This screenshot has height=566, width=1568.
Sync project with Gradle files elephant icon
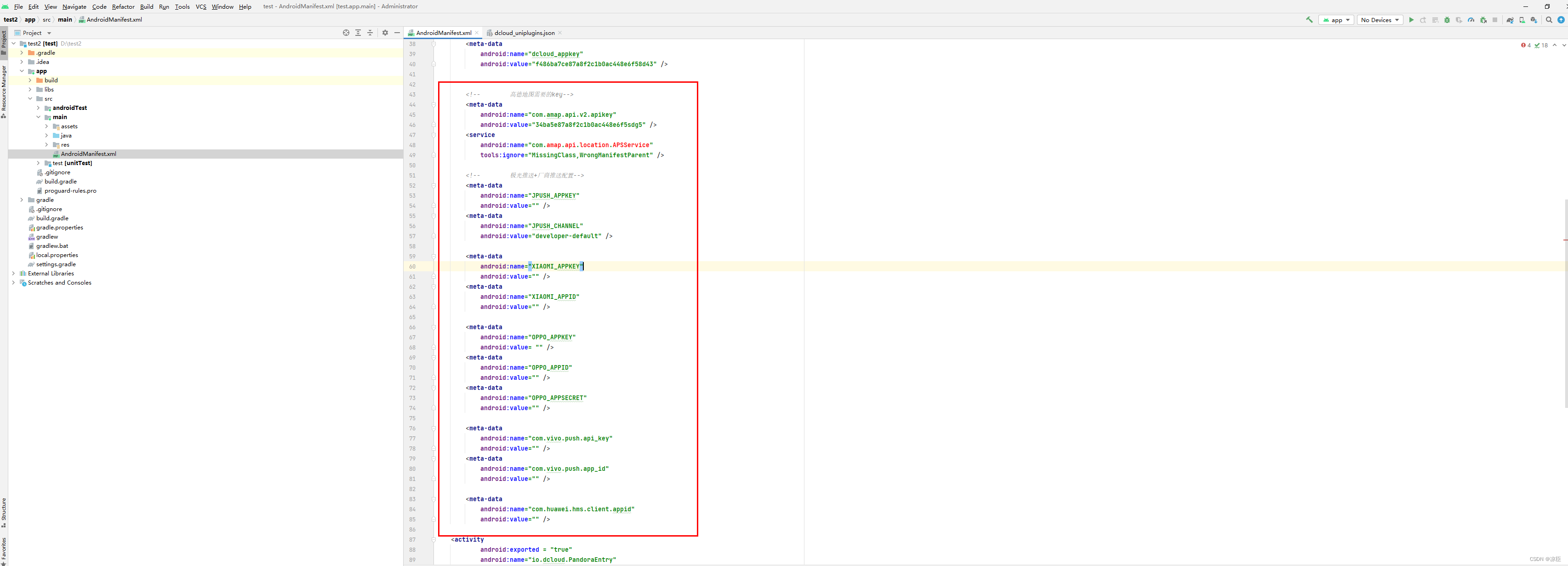[x=1510, y=20]
